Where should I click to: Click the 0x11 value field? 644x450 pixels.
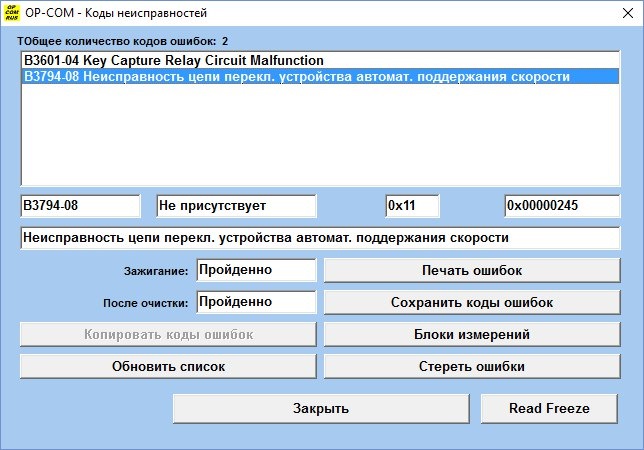point(412,206)
